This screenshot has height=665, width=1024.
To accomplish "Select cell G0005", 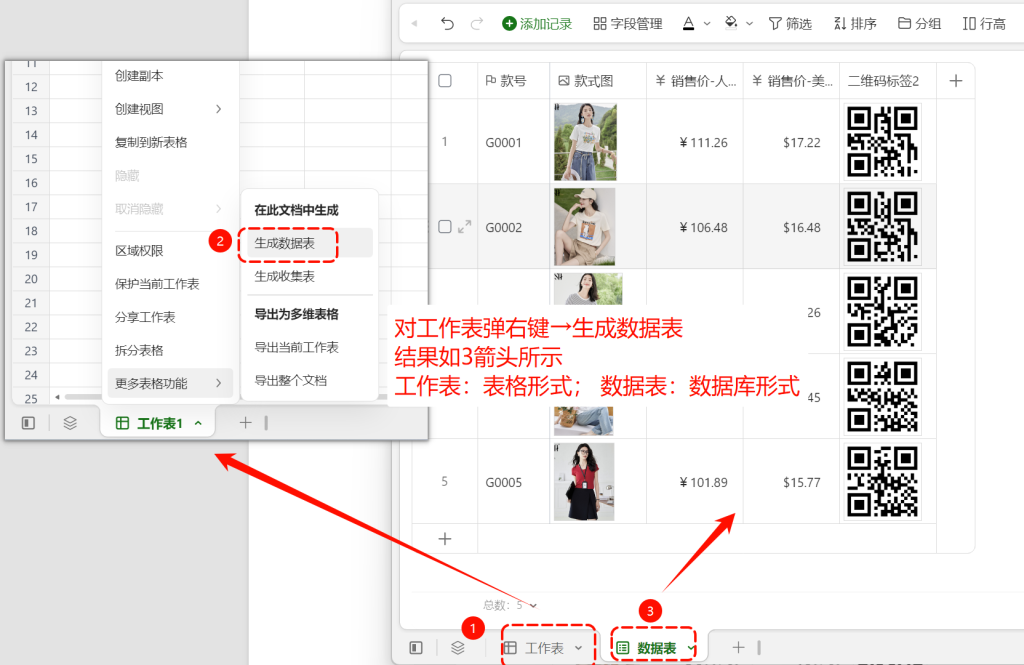I will pyautogui.click(x=513, y=482).
